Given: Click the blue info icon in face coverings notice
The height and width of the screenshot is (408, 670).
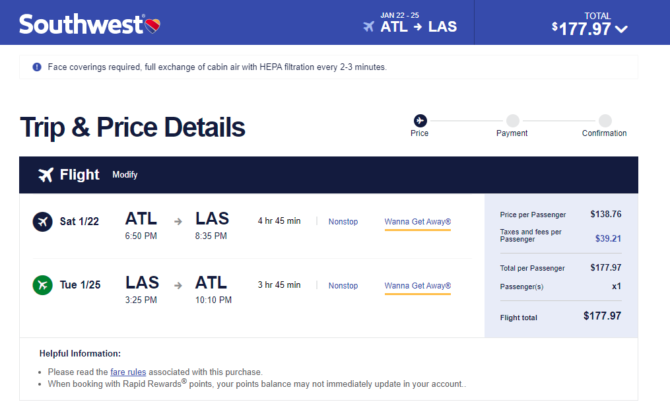Looking at the screenshot, I should click(x=37, y=67).
